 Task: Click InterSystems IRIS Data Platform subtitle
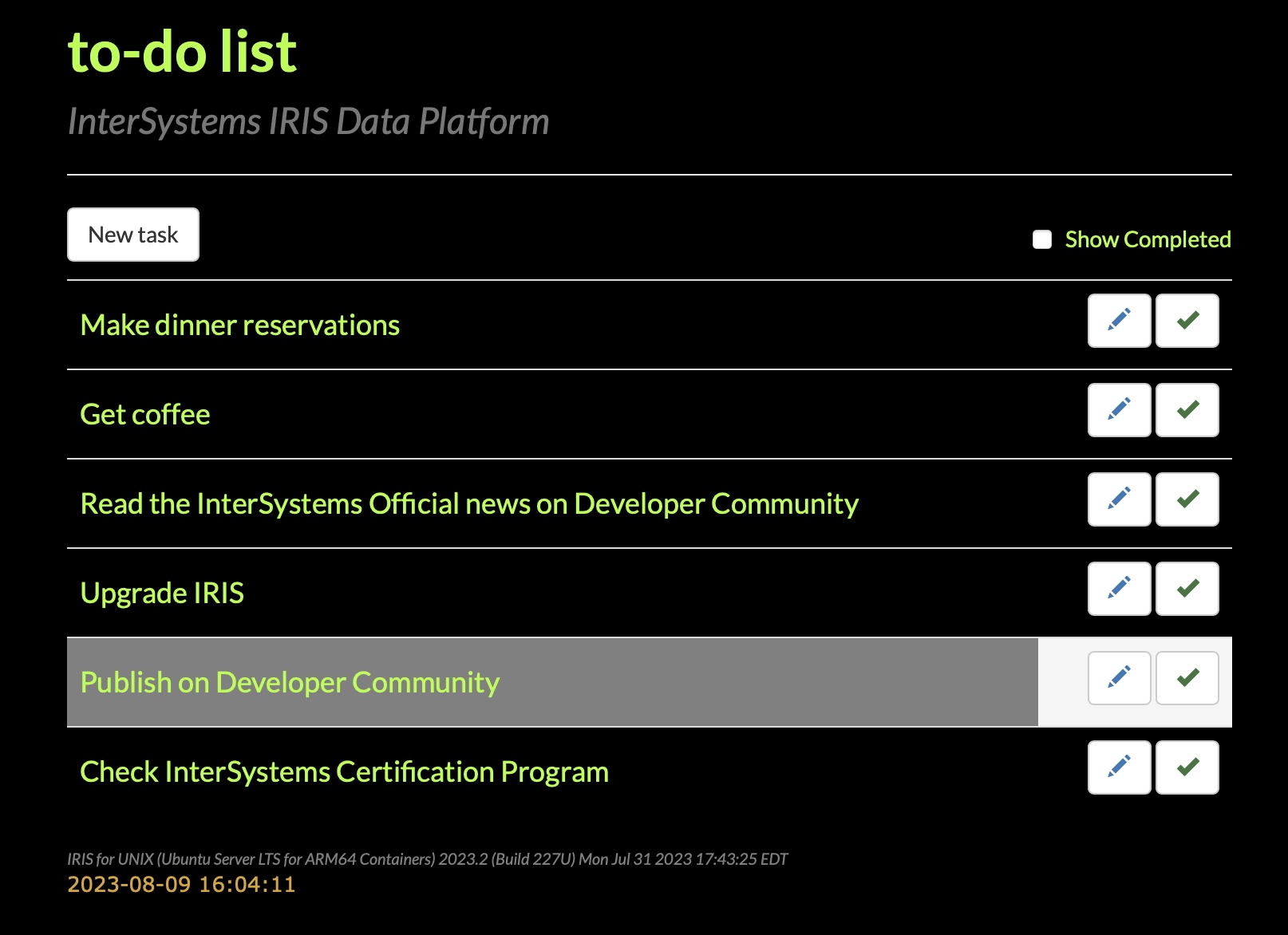point(308,121)
